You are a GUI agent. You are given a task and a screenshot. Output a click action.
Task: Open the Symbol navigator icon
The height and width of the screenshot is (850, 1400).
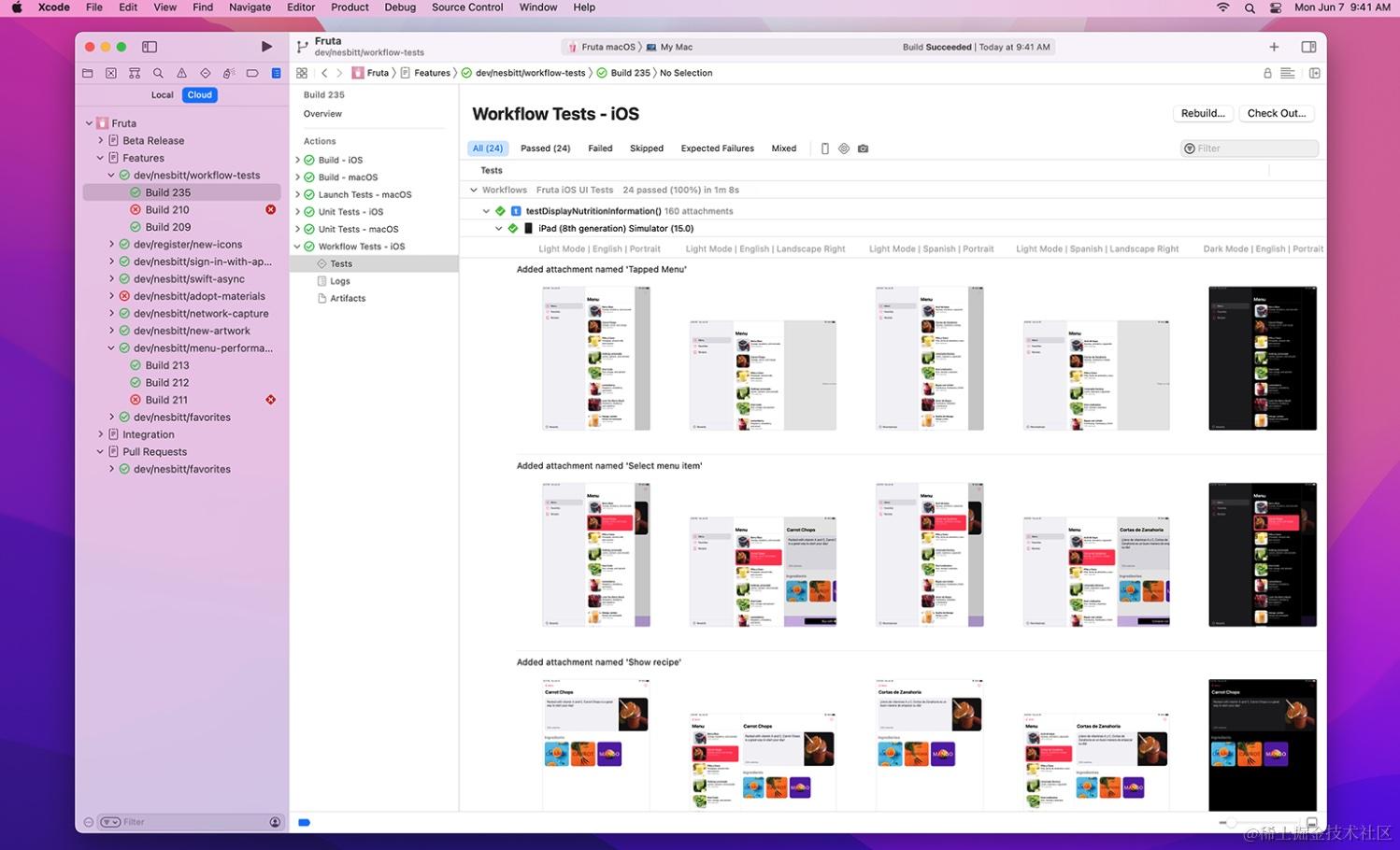[135, 73]
